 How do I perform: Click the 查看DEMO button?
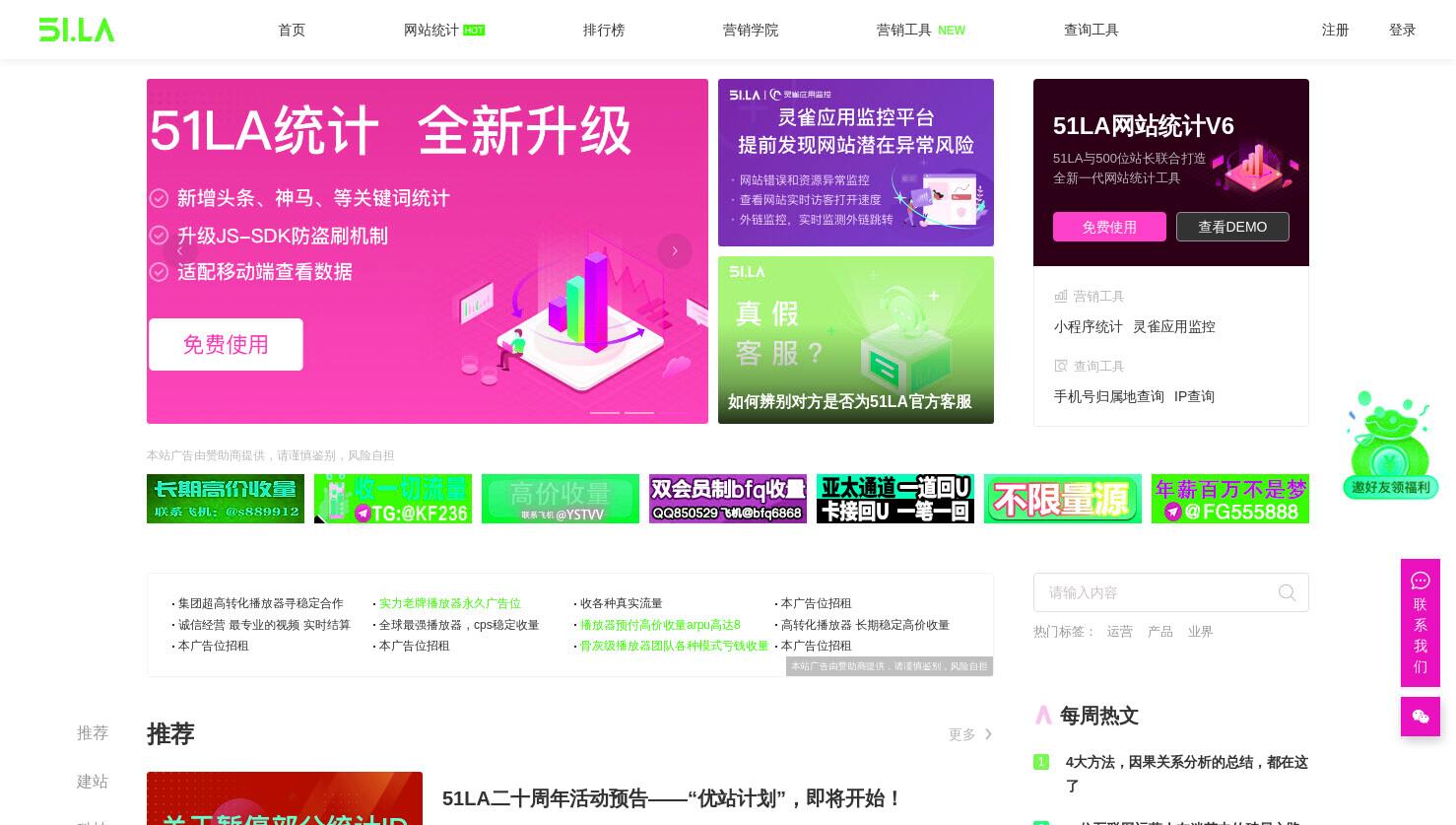point(1232,227)
